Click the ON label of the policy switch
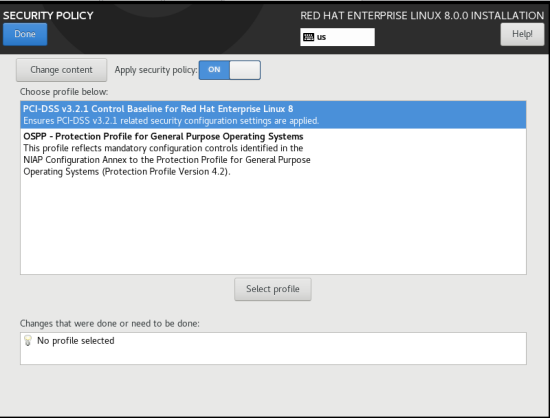 click(214, 69)
